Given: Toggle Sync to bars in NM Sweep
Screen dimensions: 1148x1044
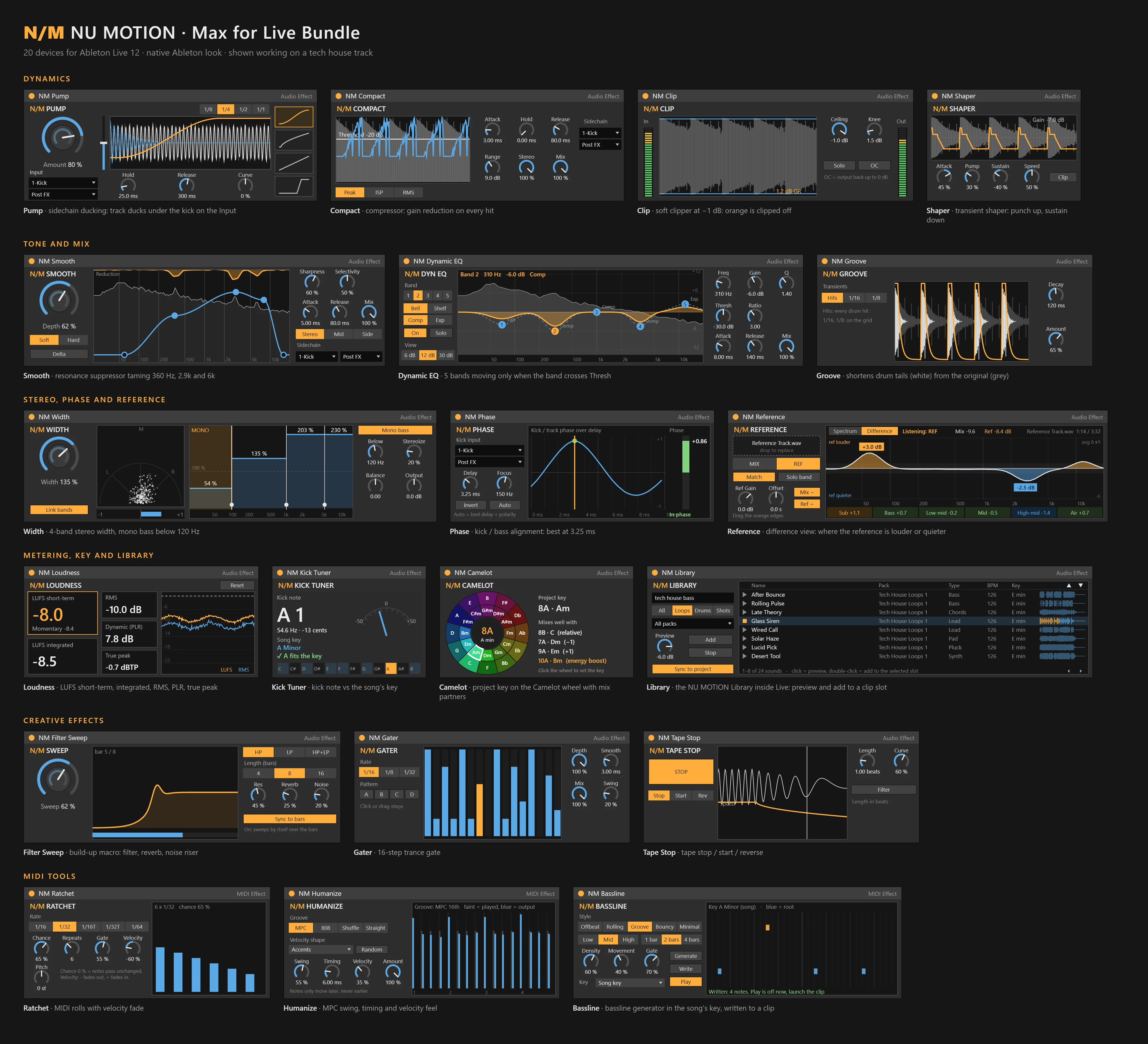Looking at the screenshot, I should click(x=290, y=819).
